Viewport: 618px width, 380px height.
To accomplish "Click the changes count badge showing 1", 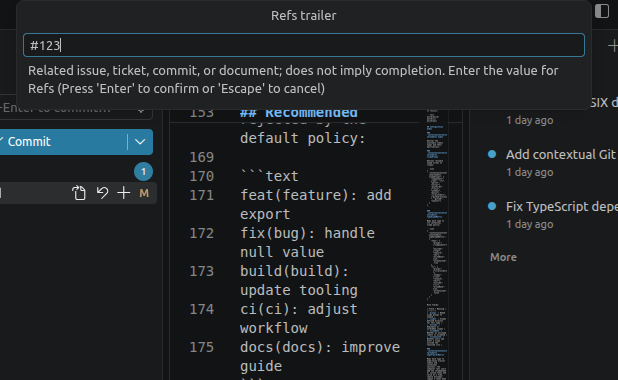I will coord(143,172).
